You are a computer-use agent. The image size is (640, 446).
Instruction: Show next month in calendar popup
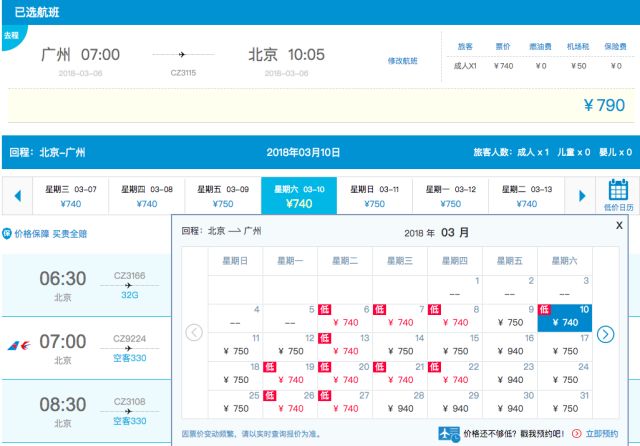pos(605,334)
